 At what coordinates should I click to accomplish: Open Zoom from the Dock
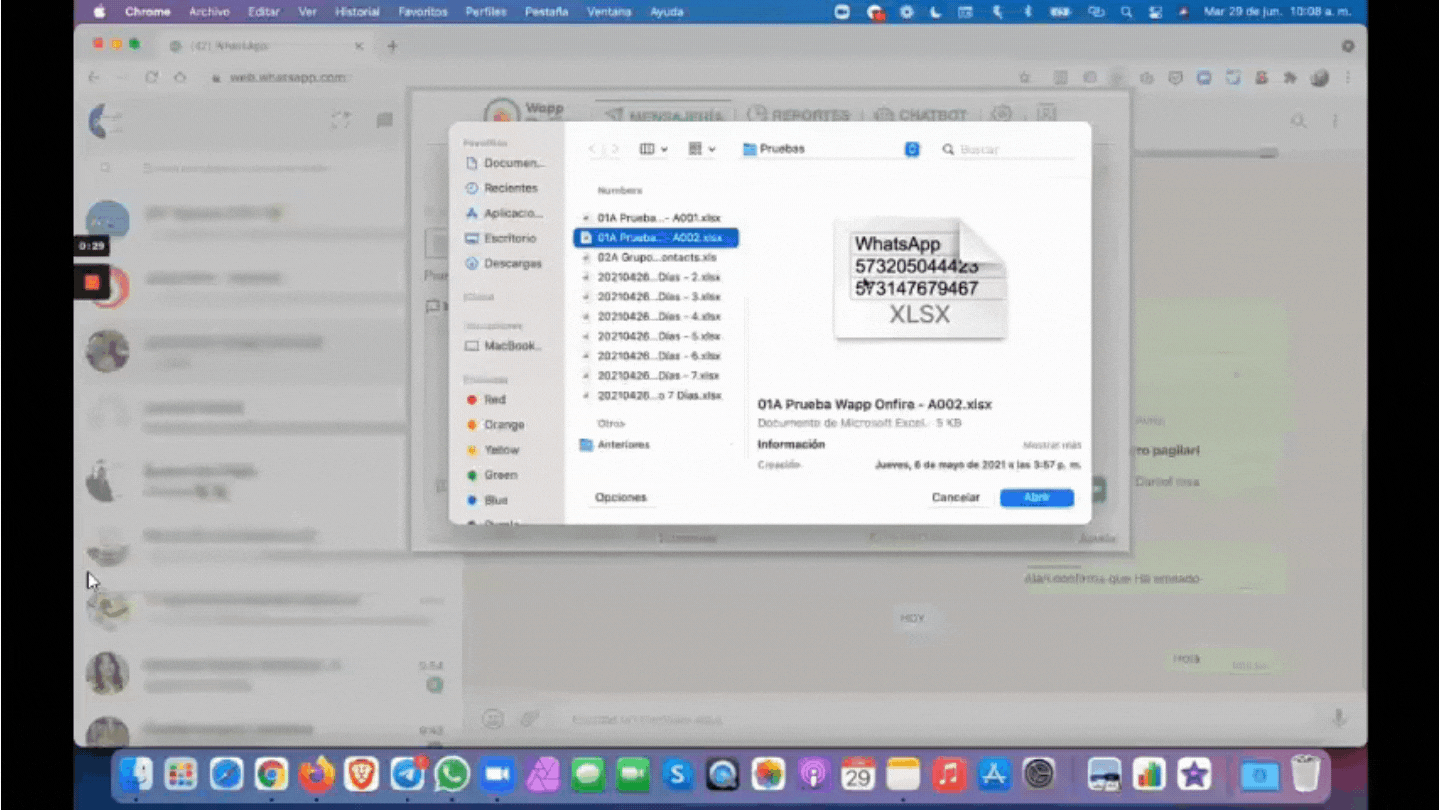click(497, 774)
